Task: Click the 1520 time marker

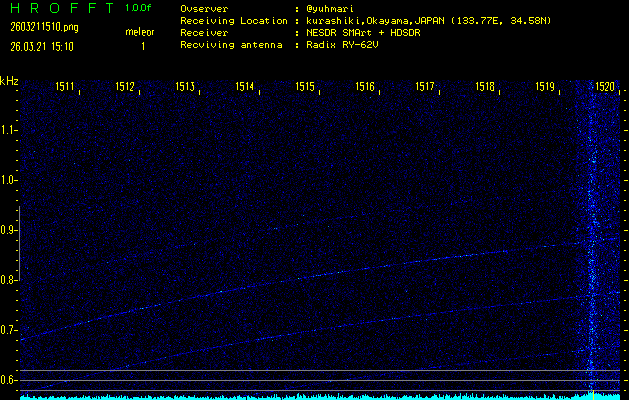Action: point(605,87)
